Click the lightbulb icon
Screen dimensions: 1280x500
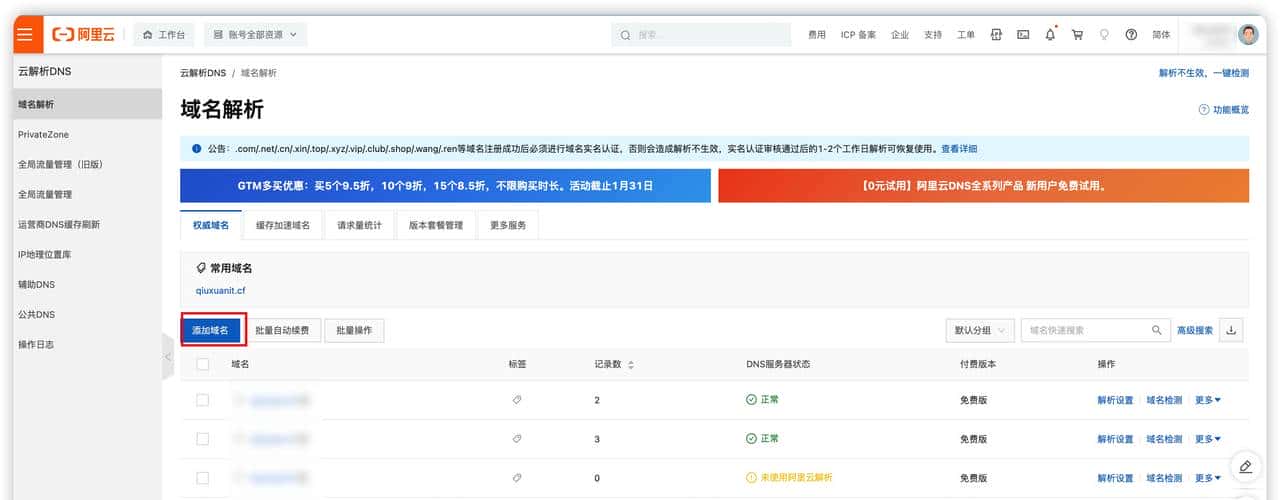point(1104,34)
